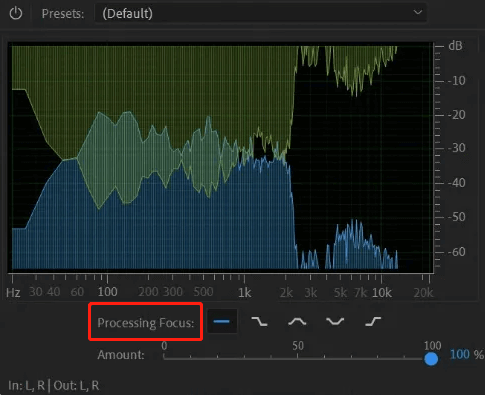
Task: Toggle the effect power button
Action: tap(16, 13)
